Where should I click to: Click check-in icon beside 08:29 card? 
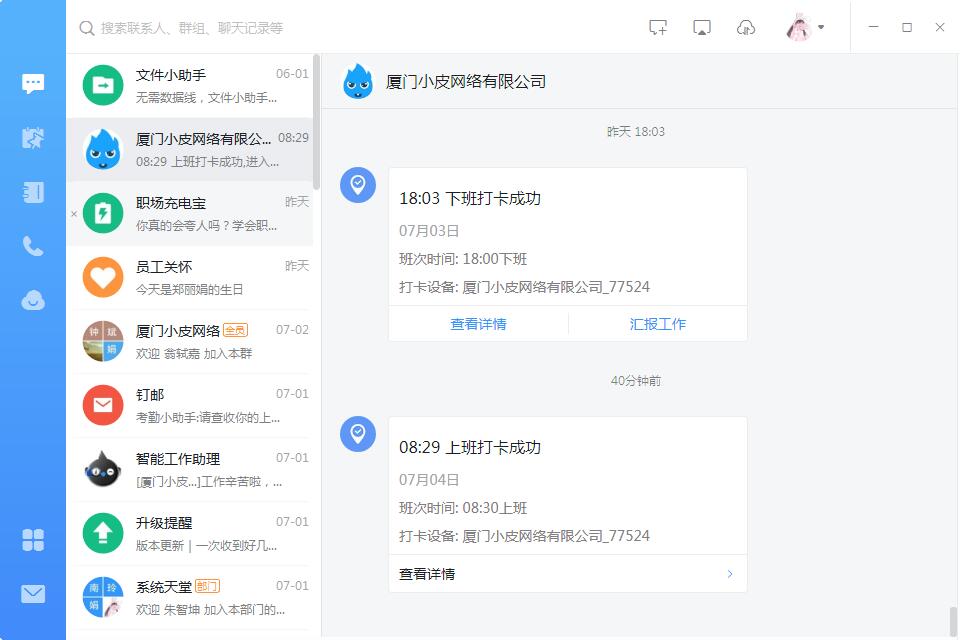[358, 434]
